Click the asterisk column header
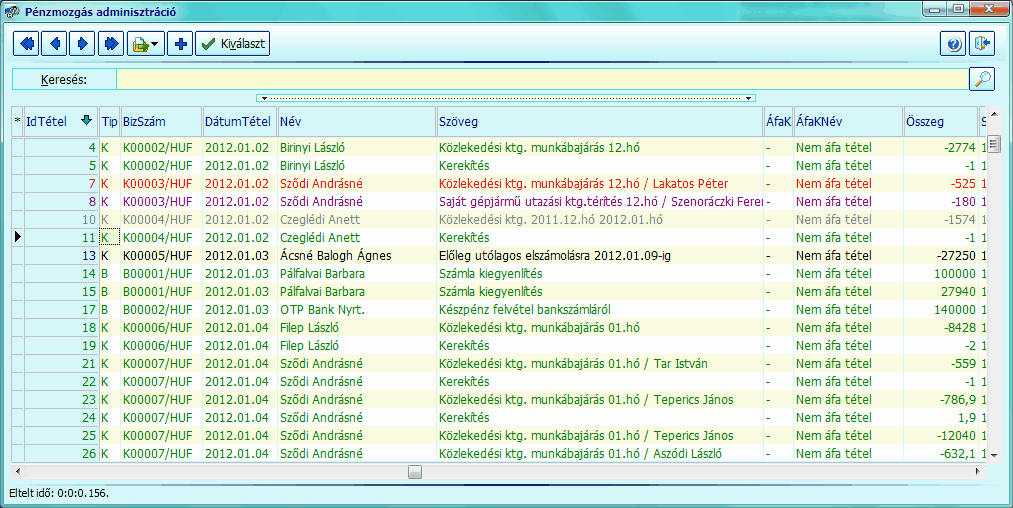 tap(17, 122)
